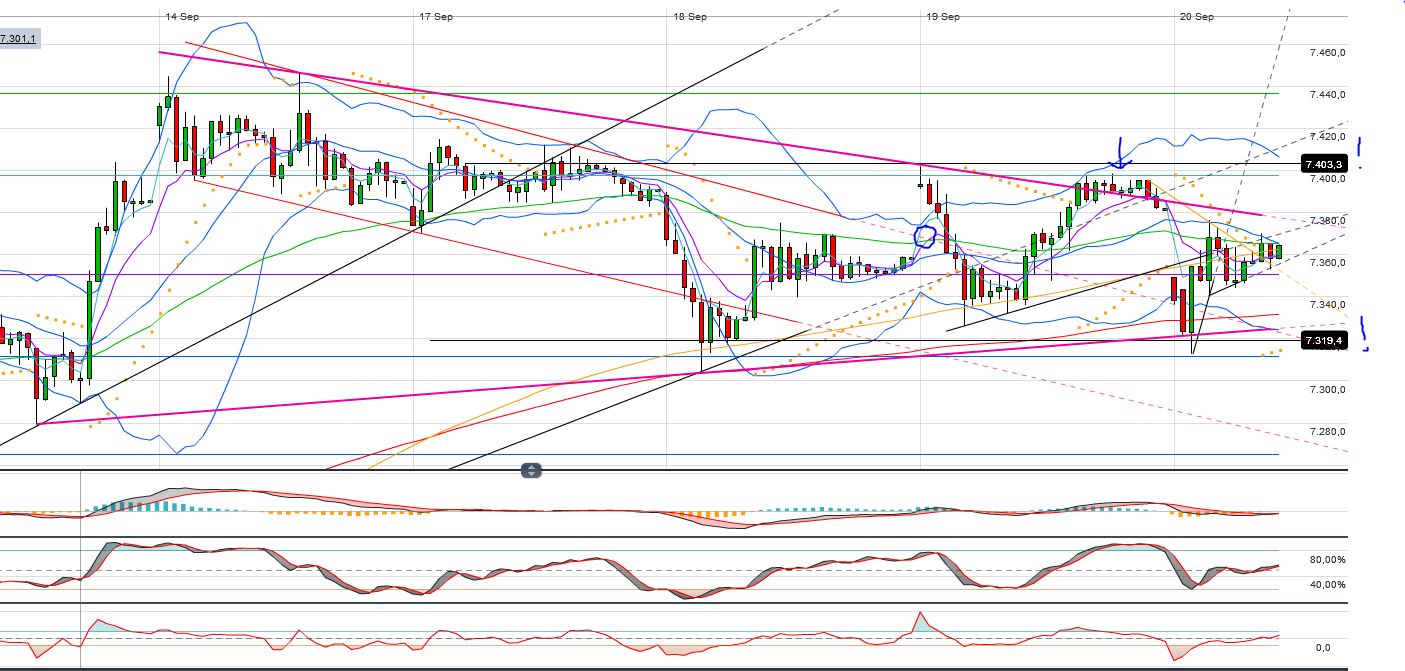The image size is (1405, 671).
Task: Click the 7.300,0 price axis value
Action: (1326, 390)
